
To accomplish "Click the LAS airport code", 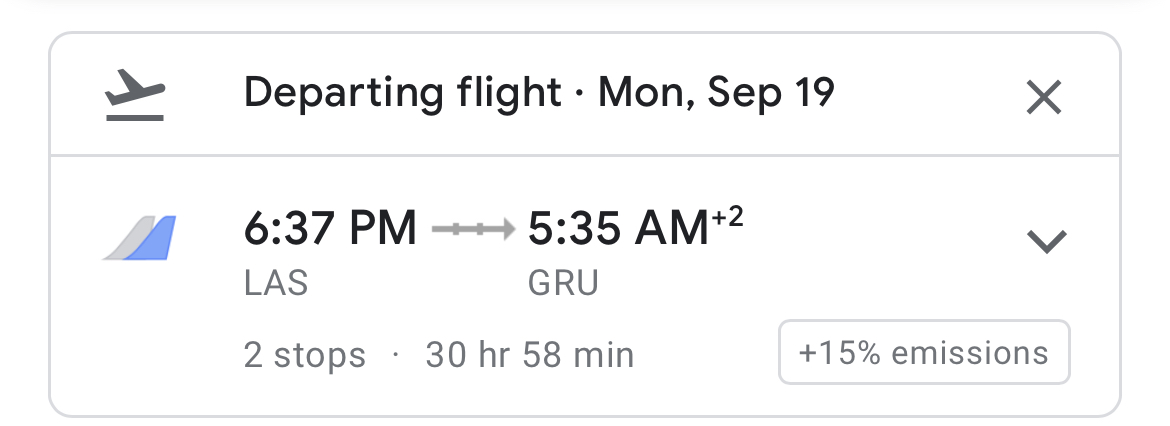I will pyautogui.click(x=276, y=284).
